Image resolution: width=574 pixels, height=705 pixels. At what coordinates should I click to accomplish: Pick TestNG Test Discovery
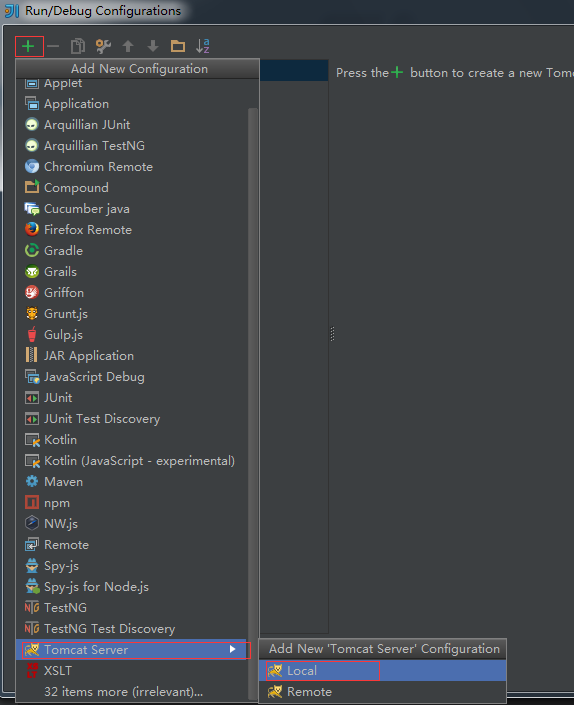coord(131,629)
